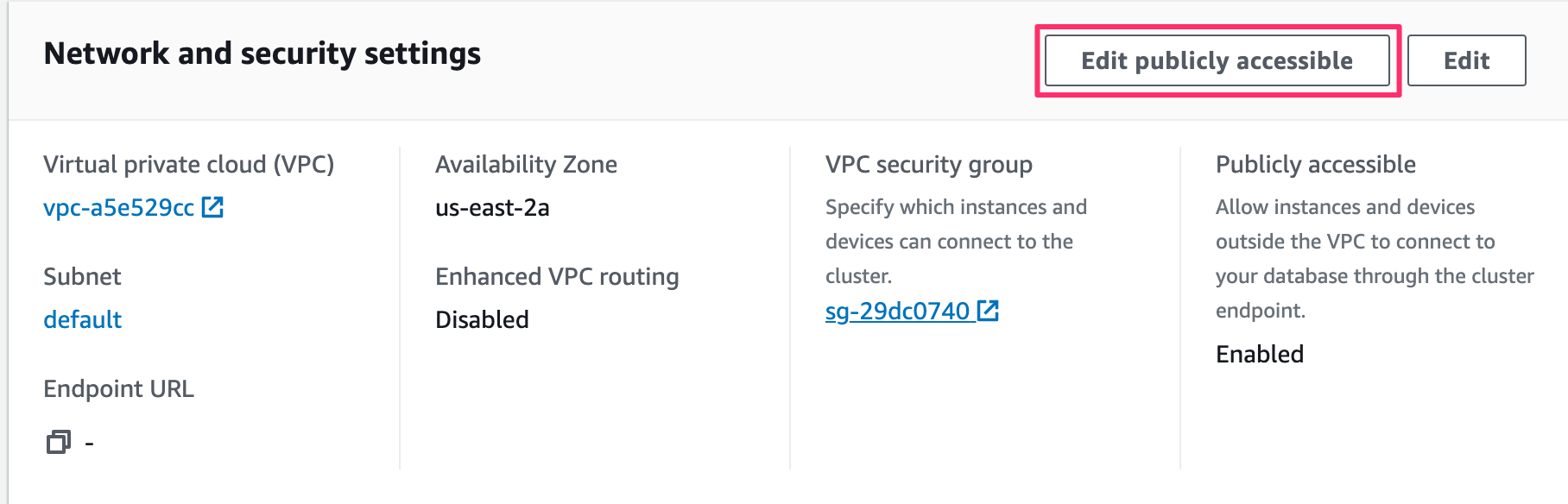Click the Subnet label
The height and width of the screenshot is (504, 1568).
[x=82, y=277]
